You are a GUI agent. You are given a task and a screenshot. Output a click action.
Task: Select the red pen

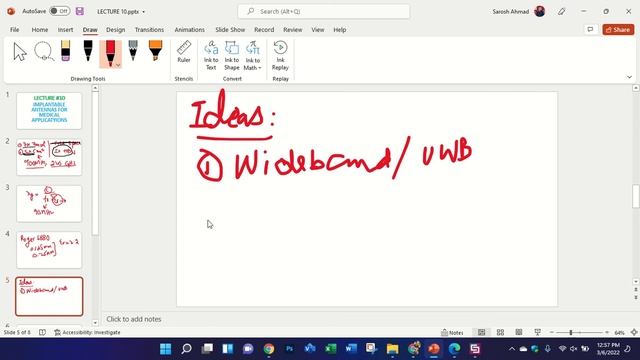tap(109, 53)
